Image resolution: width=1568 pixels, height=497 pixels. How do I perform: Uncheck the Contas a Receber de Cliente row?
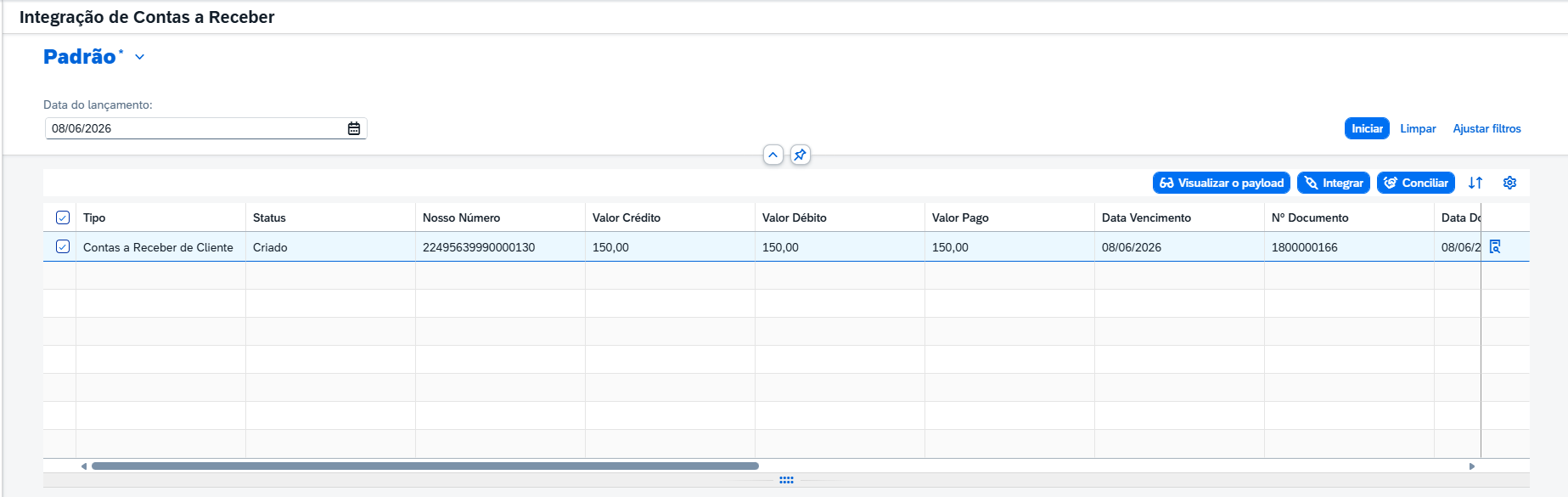click(x=63, y=246)
